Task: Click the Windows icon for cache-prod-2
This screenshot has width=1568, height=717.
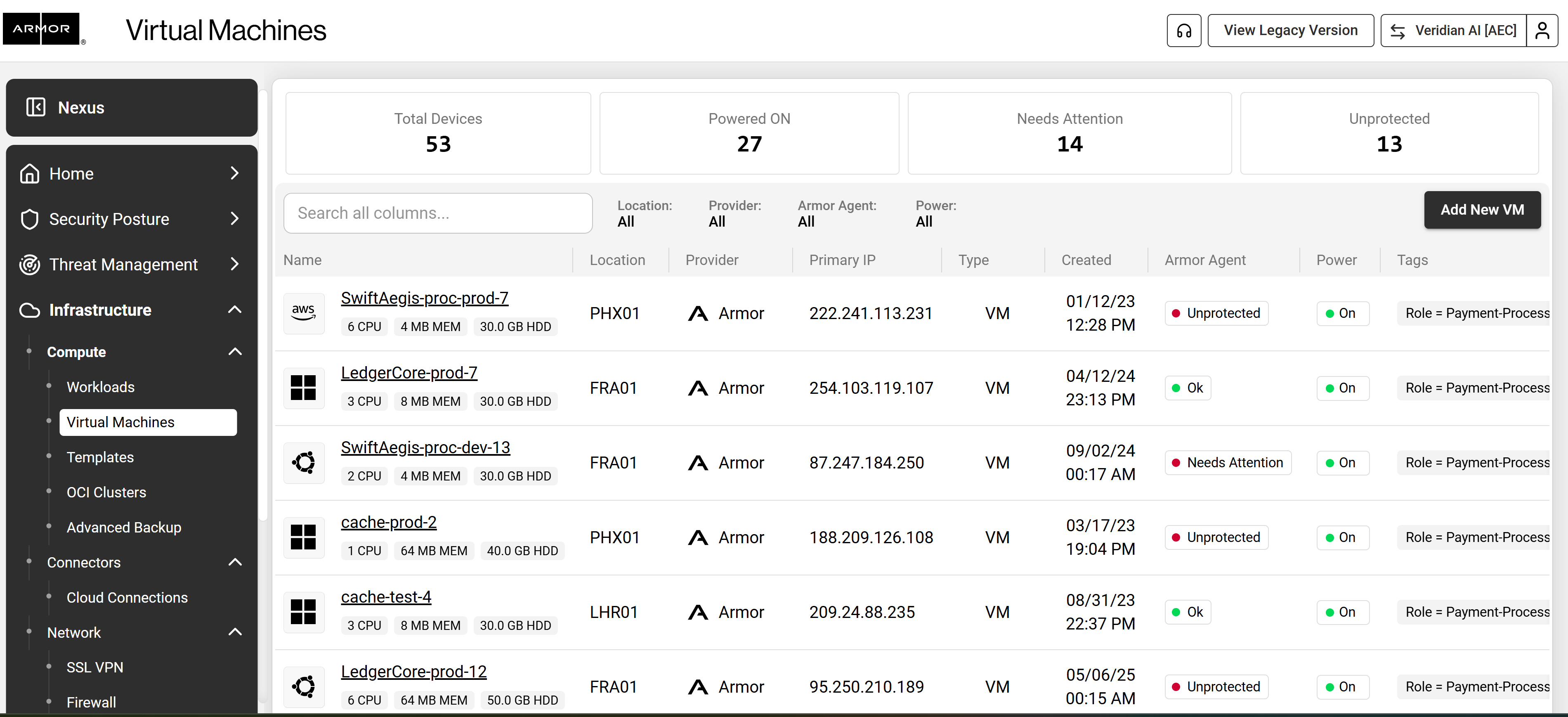Action: pos(303,537)
